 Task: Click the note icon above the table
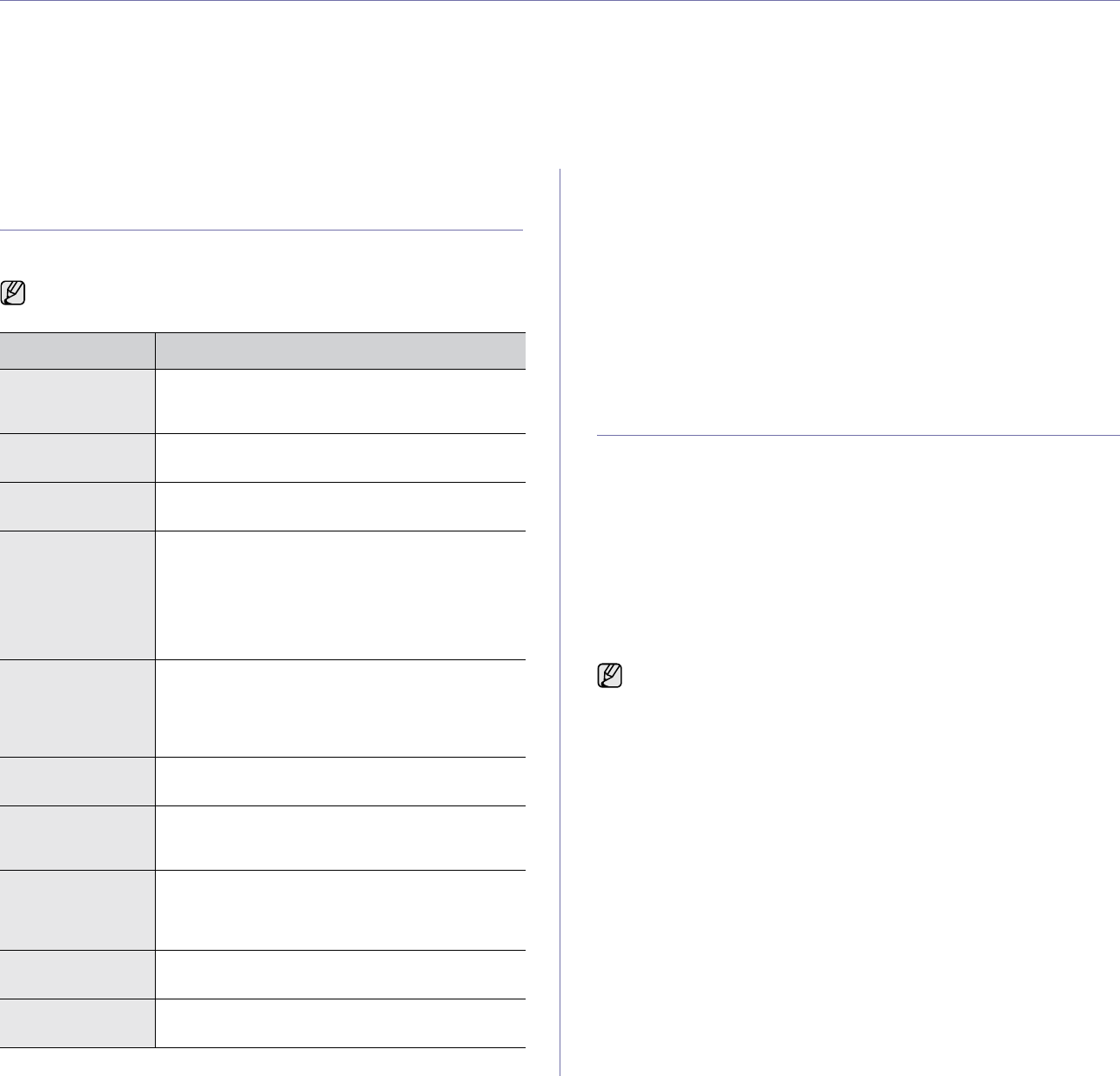pos(14,293)
